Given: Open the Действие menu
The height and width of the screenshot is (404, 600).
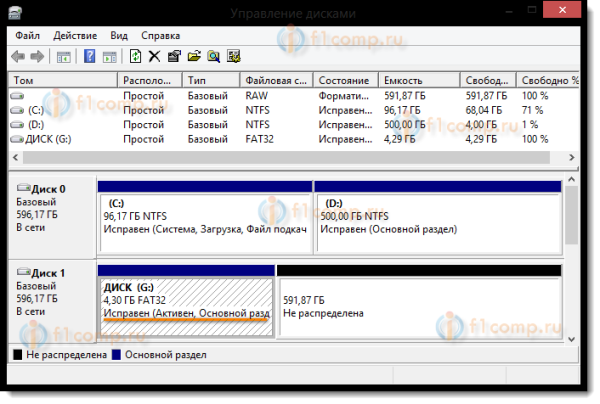Looking at the screenshot, I should [x=77, y=36].
